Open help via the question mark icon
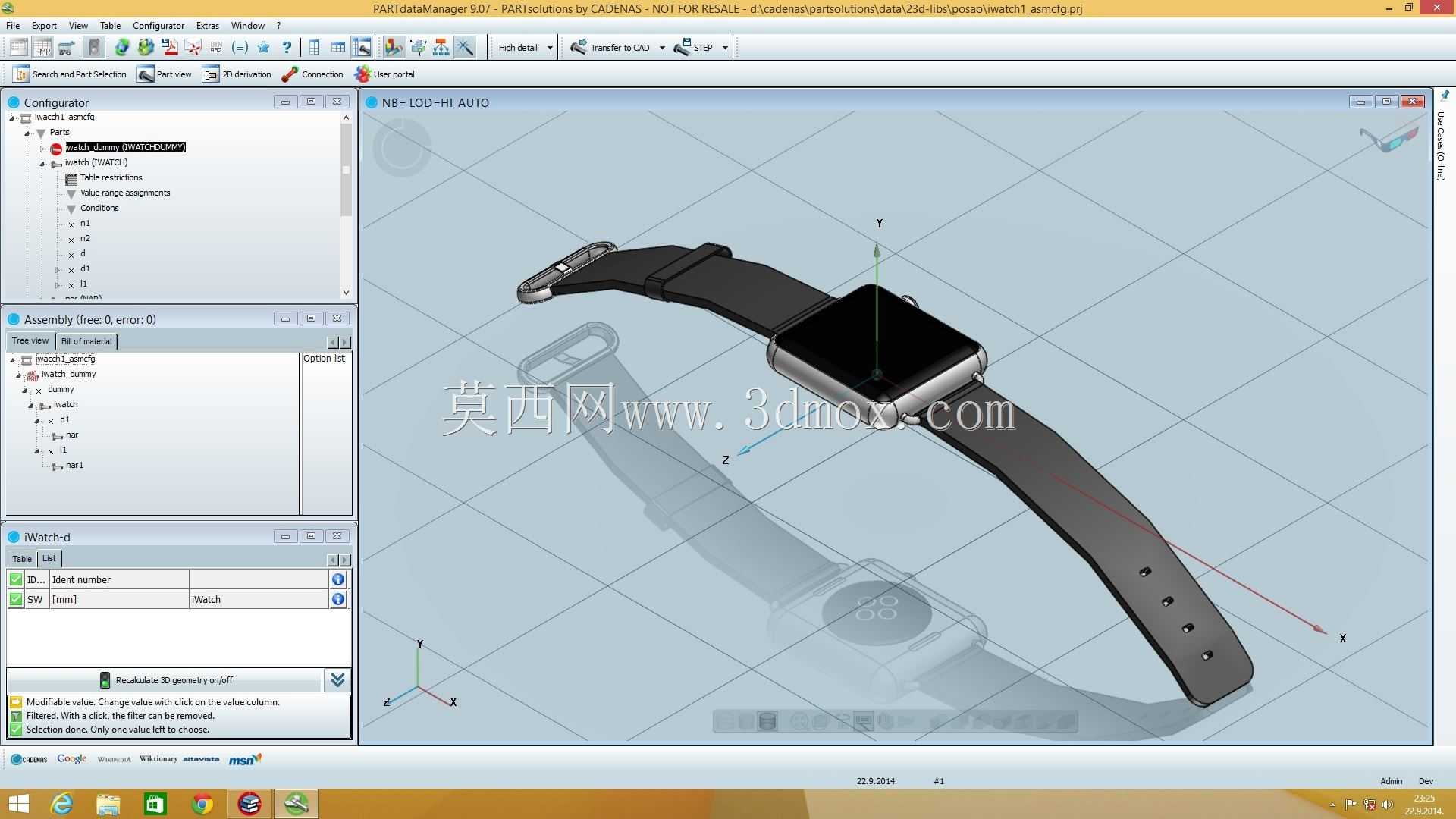Viewport: 1456px width, 819px height. coord(287,48)
